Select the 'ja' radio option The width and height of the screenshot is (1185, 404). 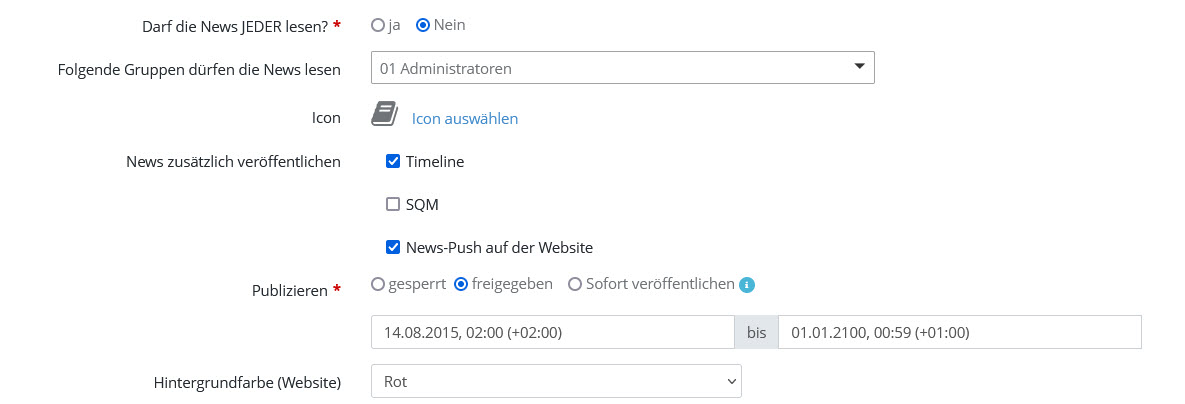pos(378,25)
